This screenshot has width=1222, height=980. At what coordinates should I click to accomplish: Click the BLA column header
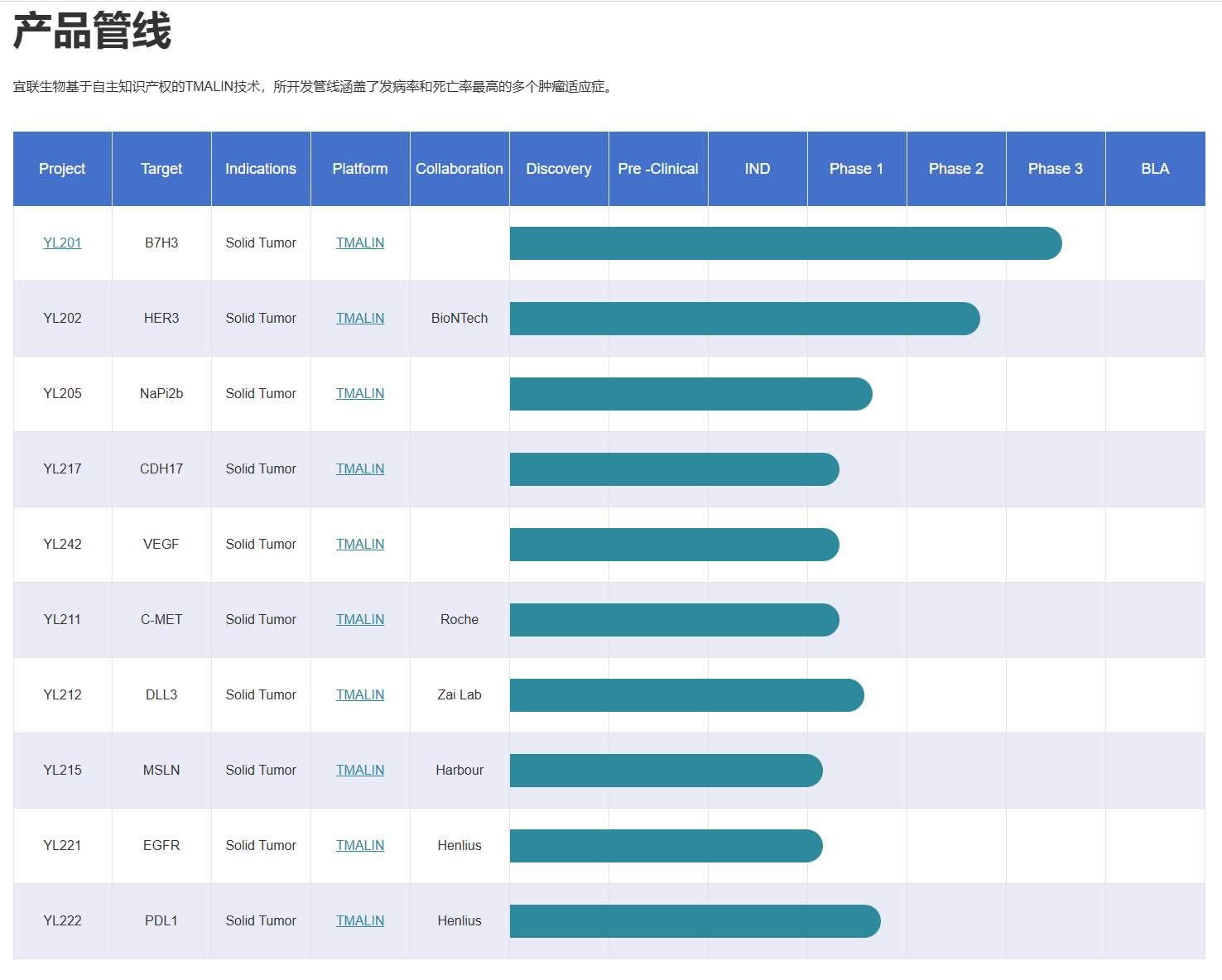[x=1154, y=169]
